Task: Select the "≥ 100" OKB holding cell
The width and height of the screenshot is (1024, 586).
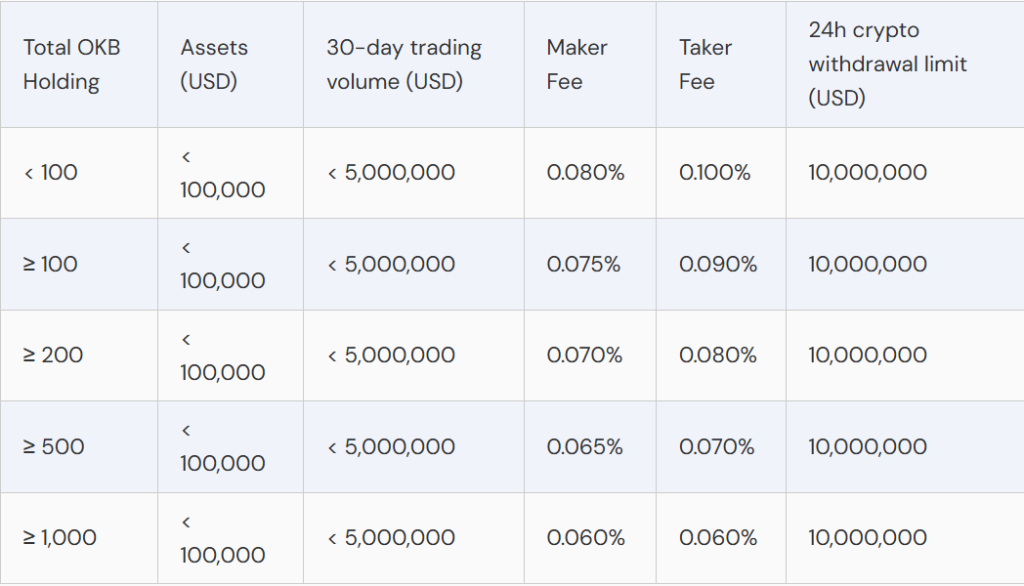Action: 50,265
